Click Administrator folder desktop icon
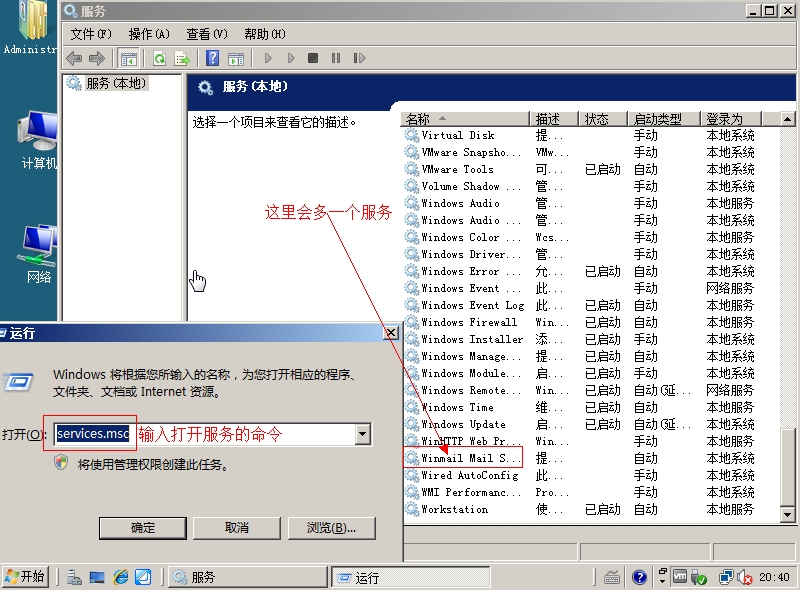 pos(30,27)
